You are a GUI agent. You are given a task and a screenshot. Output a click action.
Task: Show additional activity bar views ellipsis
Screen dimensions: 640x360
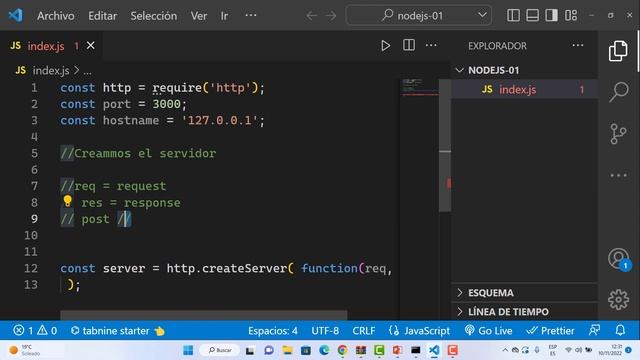618,176
